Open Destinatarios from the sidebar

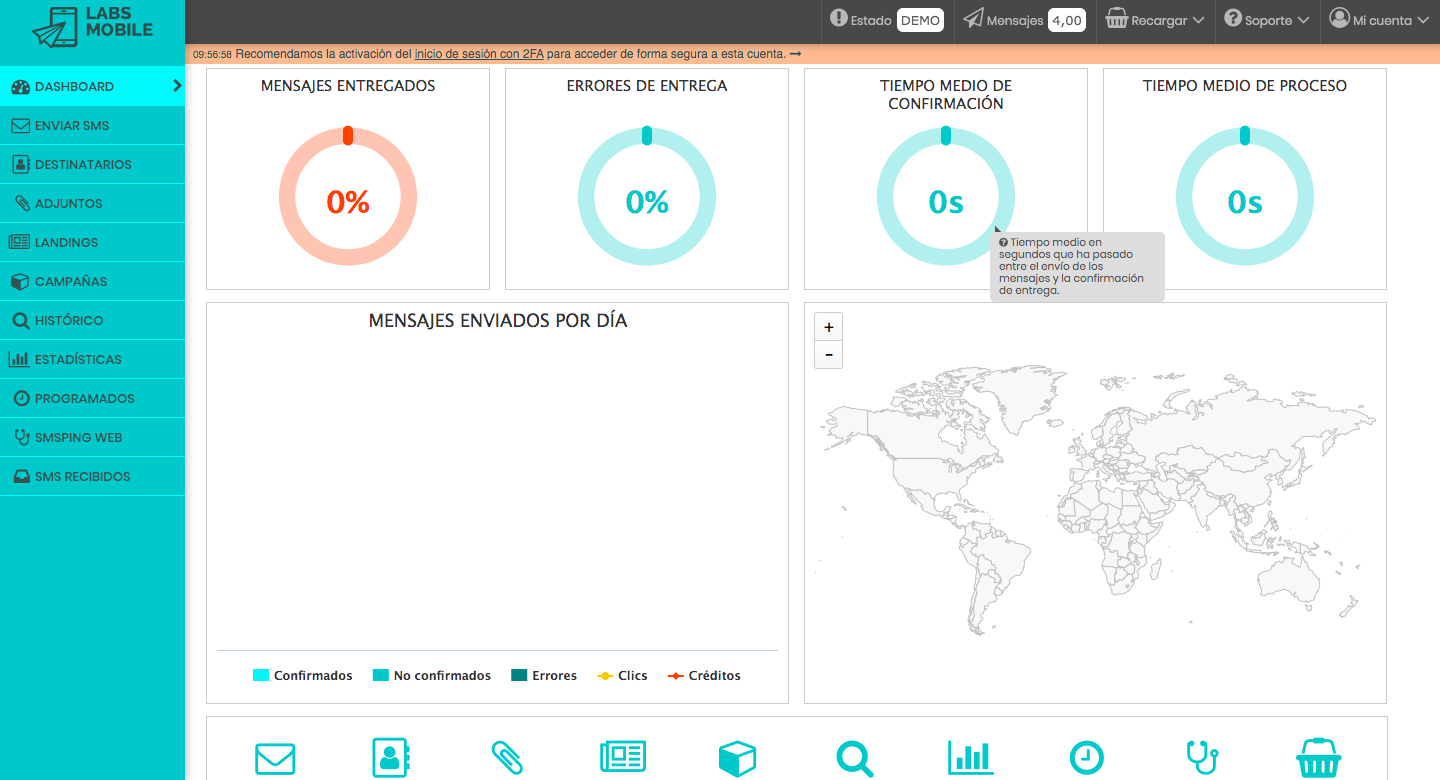pyautogui.click(x=83, y=164)
